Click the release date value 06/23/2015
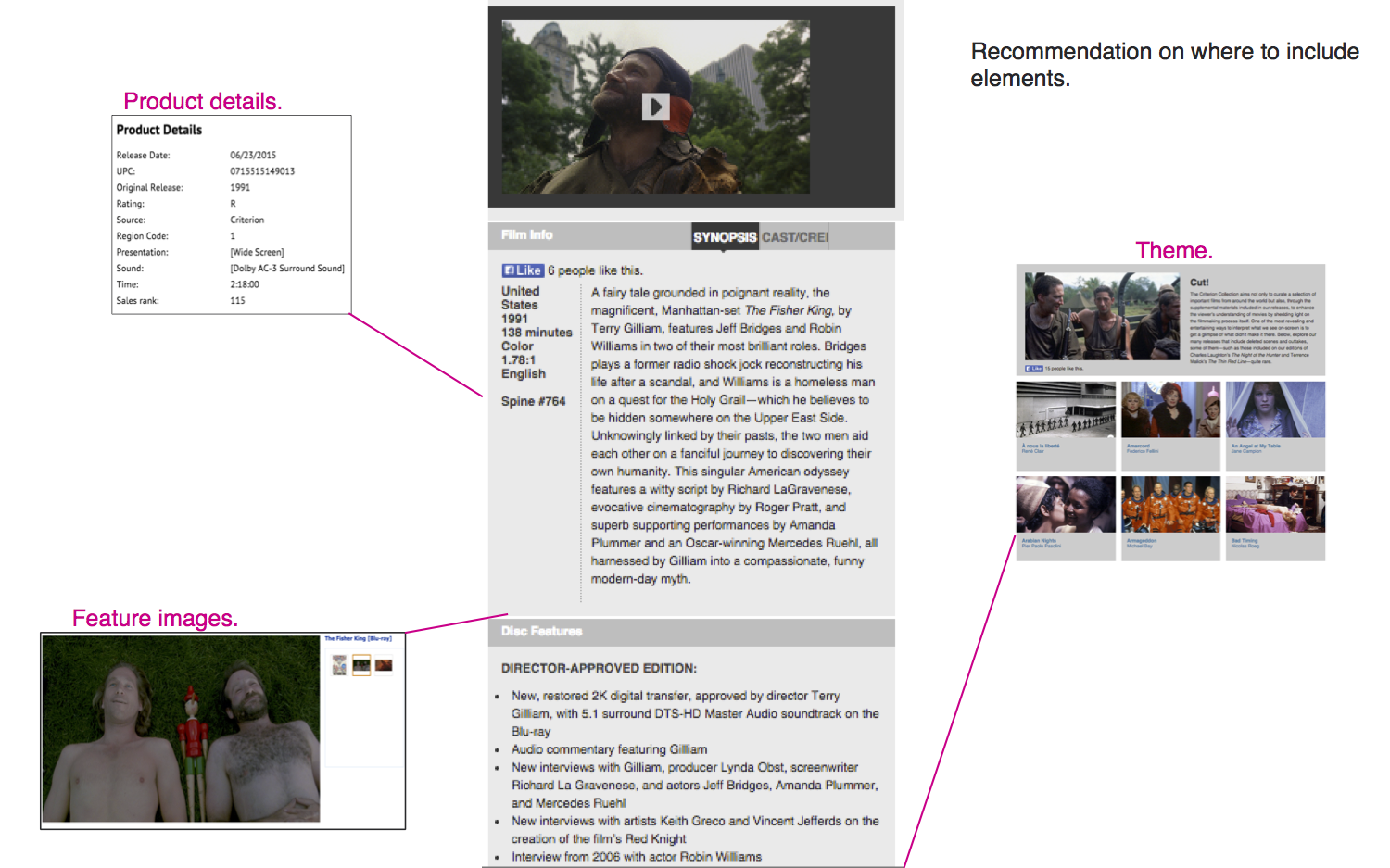This screenshot has height=868, width=1390. click(253, 156)
